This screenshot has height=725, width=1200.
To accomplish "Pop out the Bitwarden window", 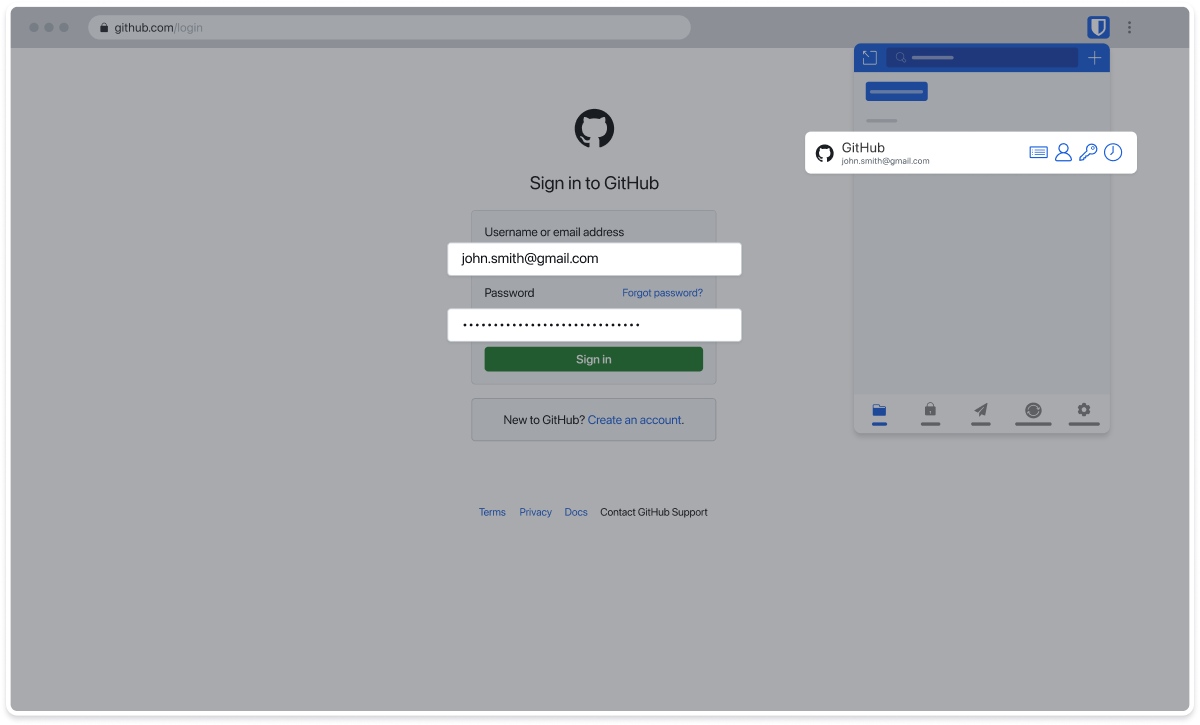I will (869, 58).
